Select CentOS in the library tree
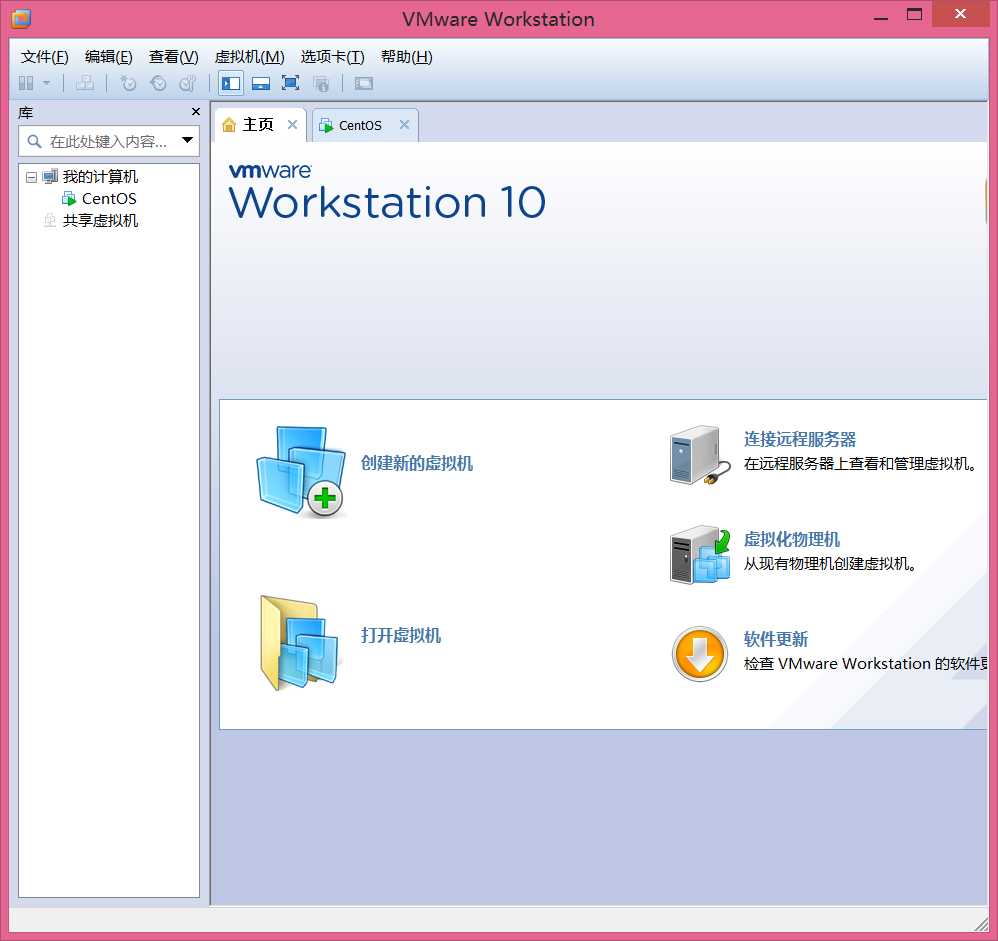Screen dimensions: 998x941 coord(109,199)
